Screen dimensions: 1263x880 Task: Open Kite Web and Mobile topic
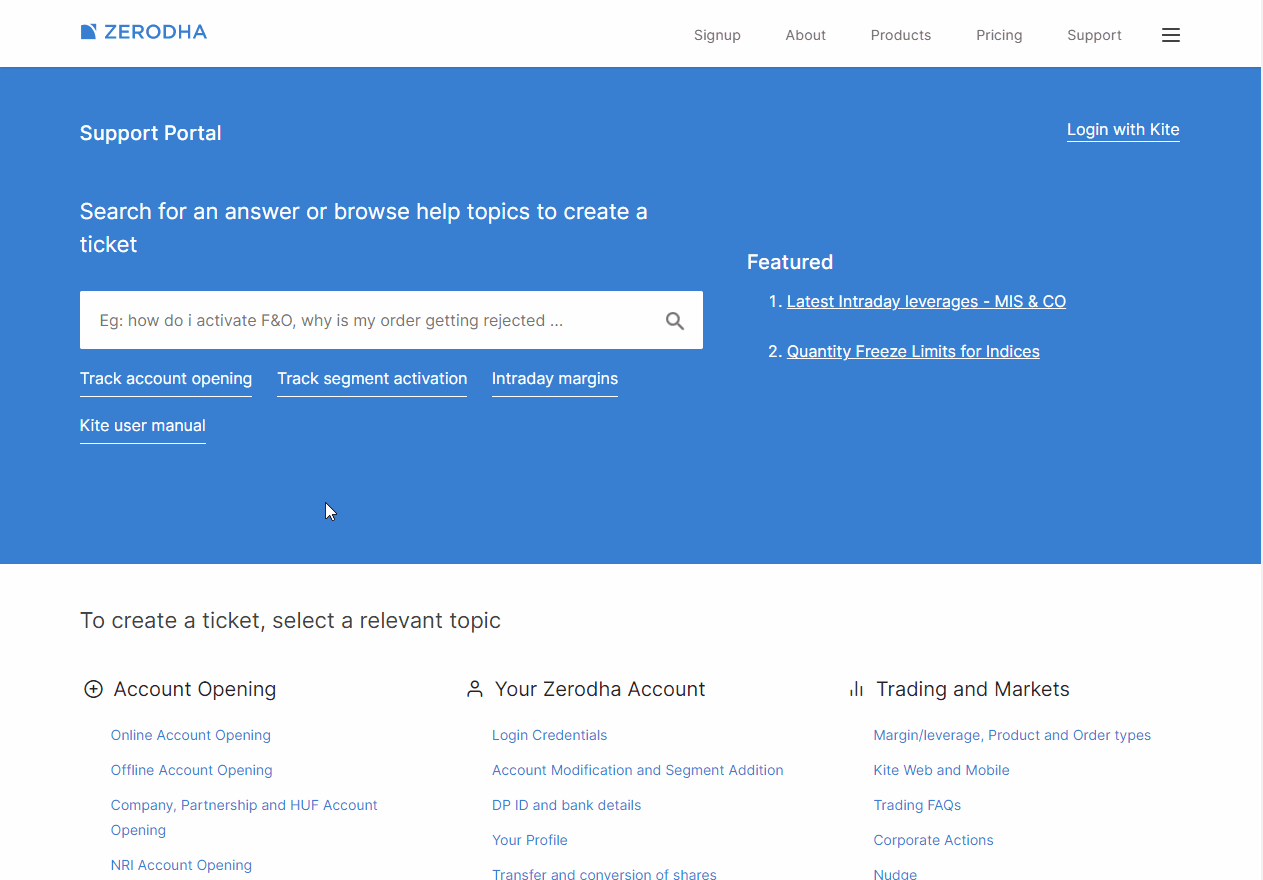click(x=941, y=770)
